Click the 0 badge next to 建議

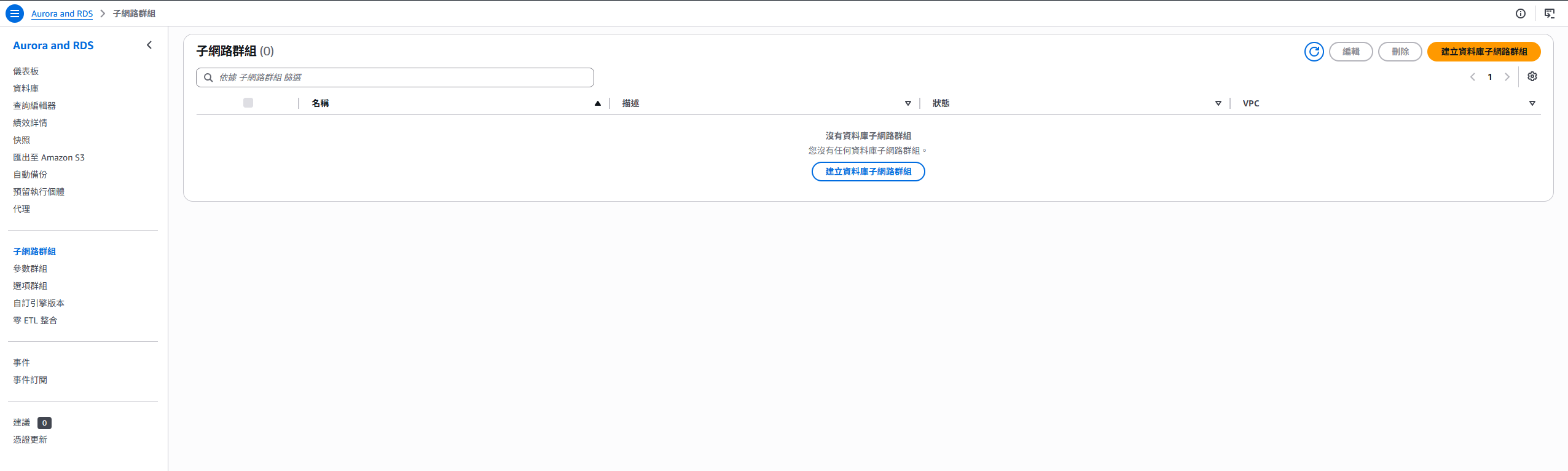click(x=44, y=423)
